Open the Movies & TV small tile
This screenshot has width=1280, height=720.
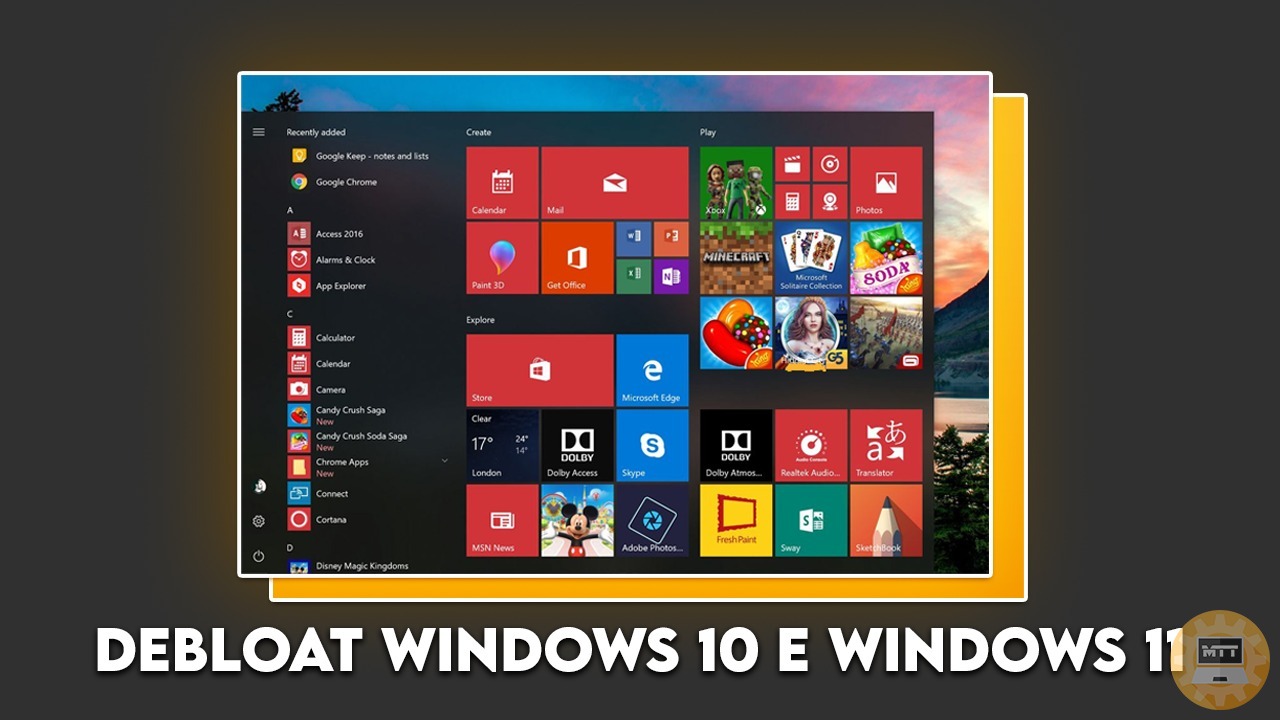point(792,164)
